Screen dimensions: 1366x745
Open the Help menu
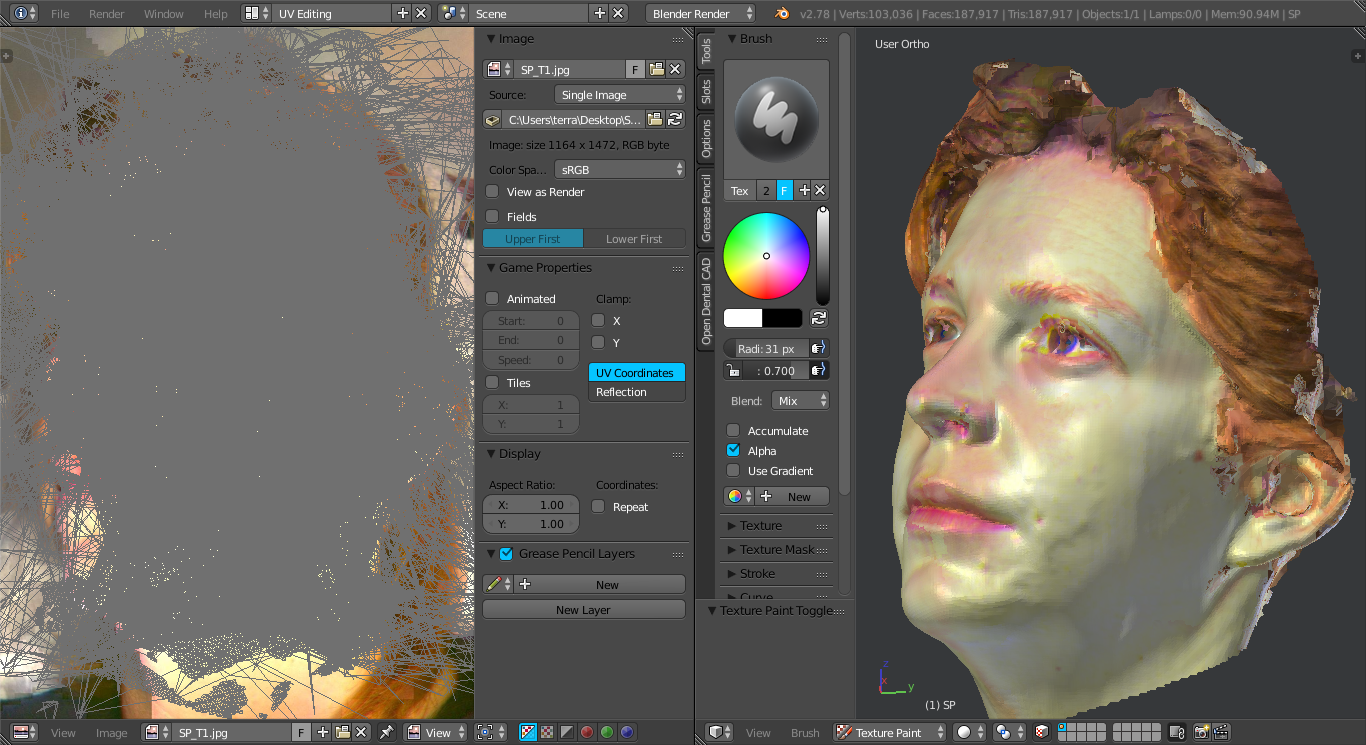click(x=215, y=14)
